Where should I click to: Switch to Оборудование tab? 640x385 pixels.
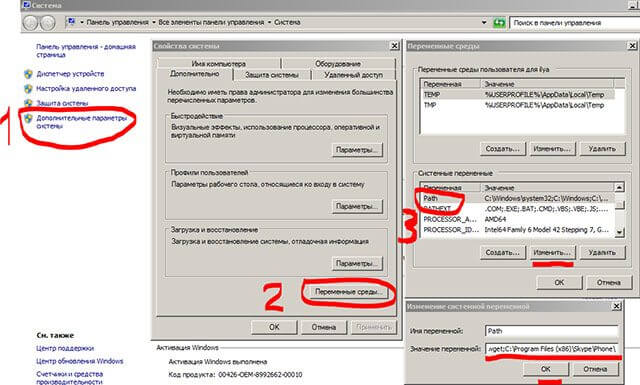point(338,64)
